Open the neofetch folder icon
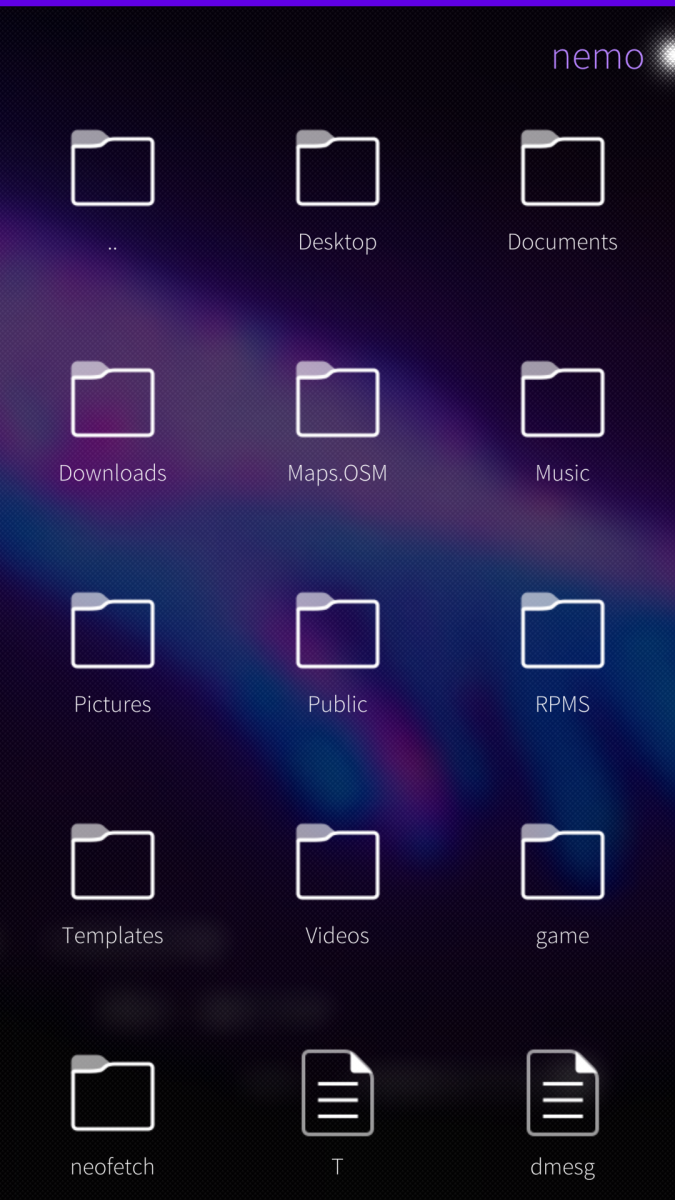Viewport: 675px width, 1200px height. (x=112, y=1093)
